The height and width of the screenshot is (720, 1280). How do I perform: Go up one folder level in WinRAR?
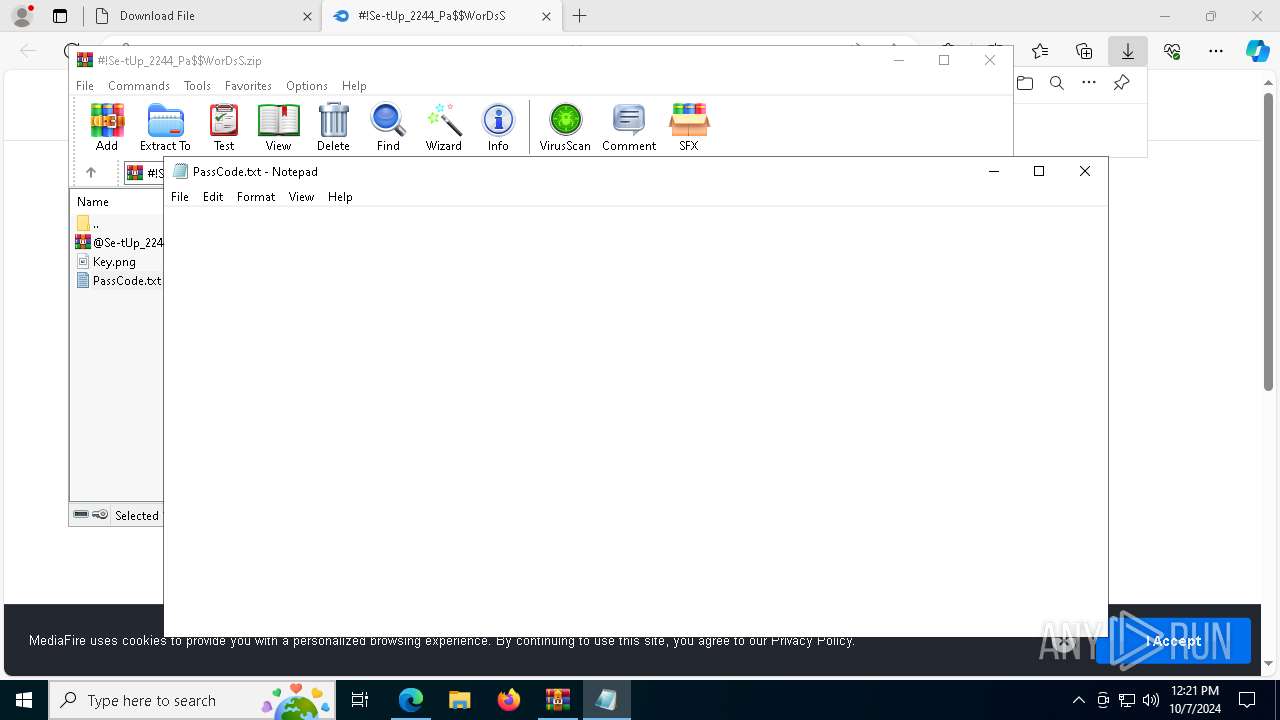(x=91, y=172)
